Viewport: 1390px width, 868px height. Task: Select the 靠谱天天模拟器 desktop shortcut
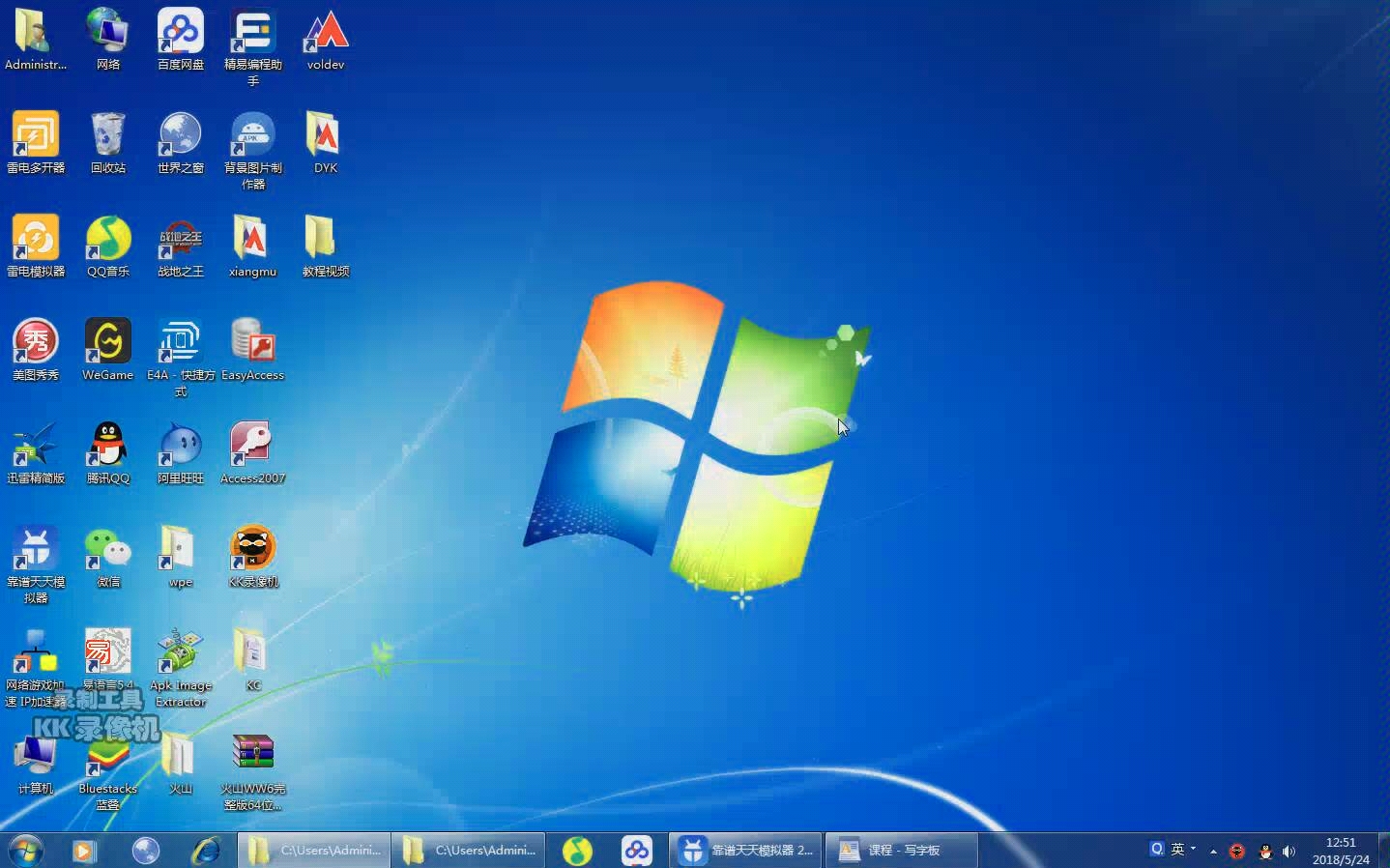tap(36, 564)
